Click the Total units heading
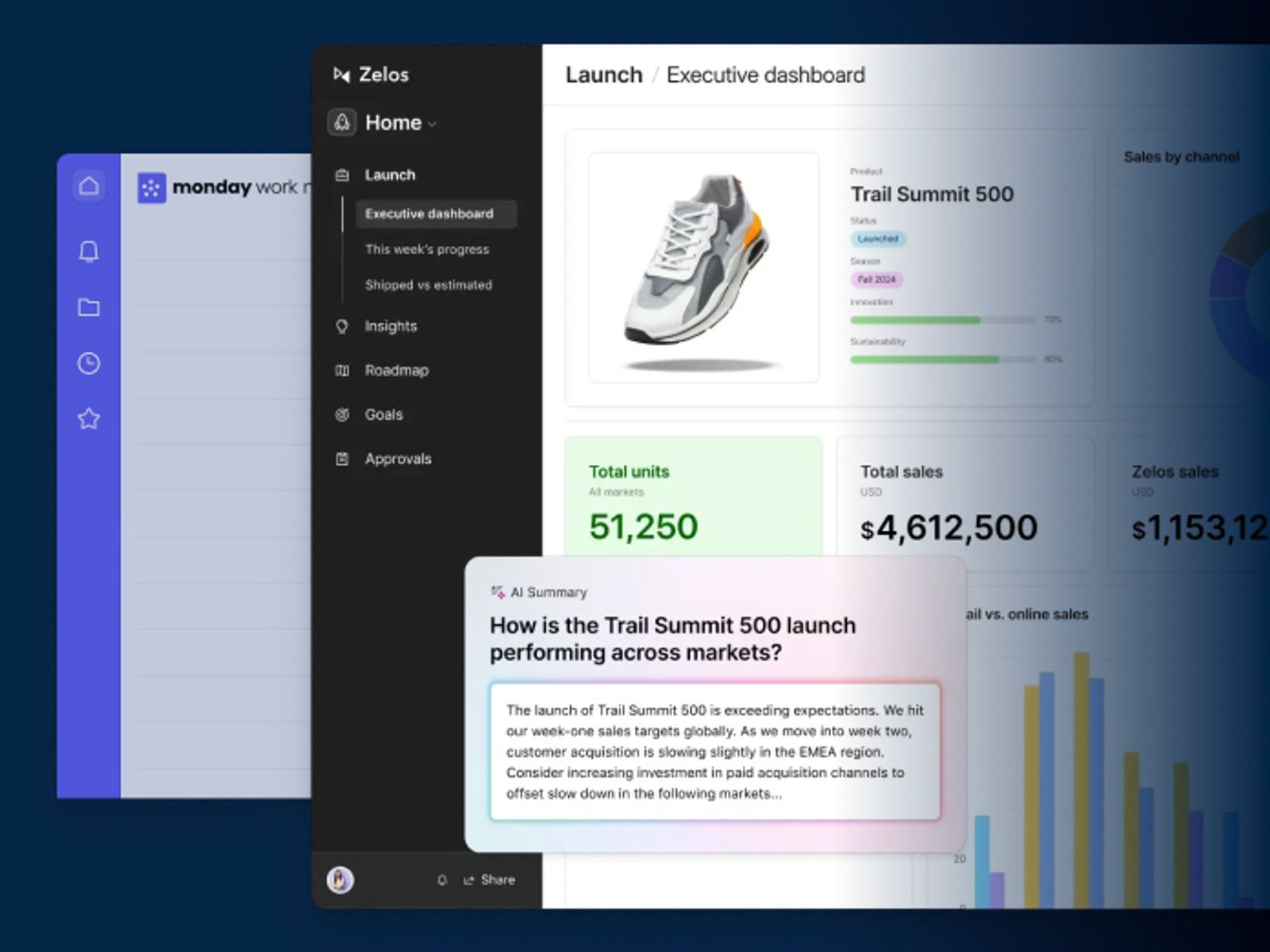Viewport: 1270px width, 952px height. pyautogui.click(x=629, y=472)
